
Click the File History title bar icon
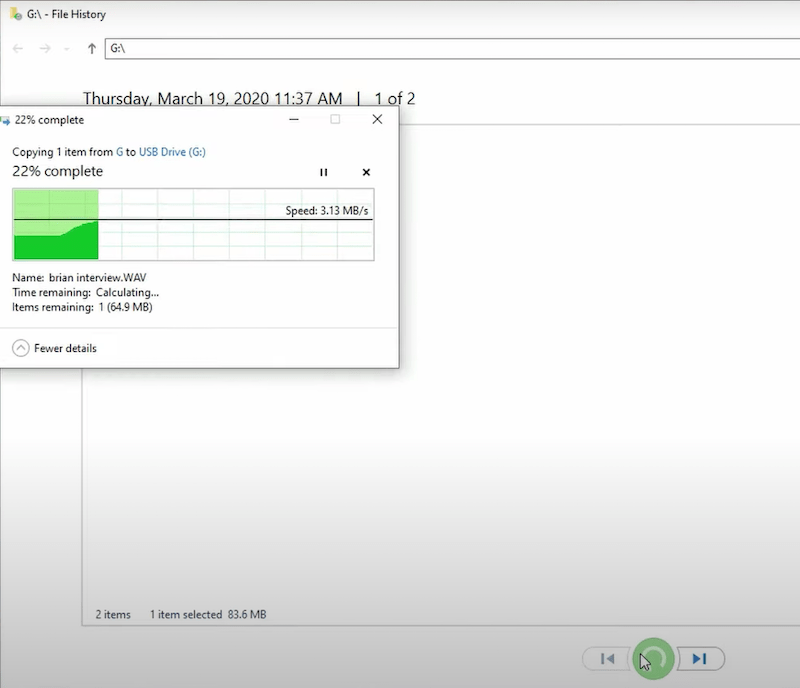coord(16,14)
